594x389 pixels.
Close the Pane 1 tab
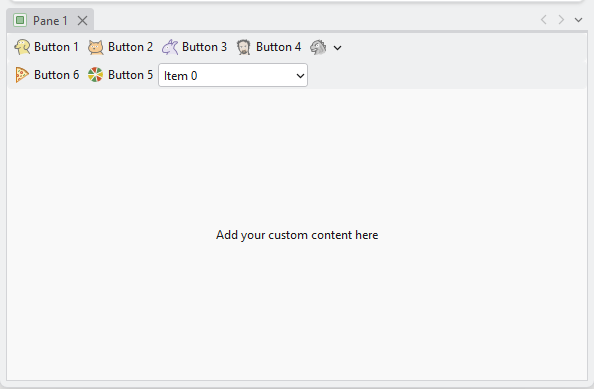[x=82, y=20]
